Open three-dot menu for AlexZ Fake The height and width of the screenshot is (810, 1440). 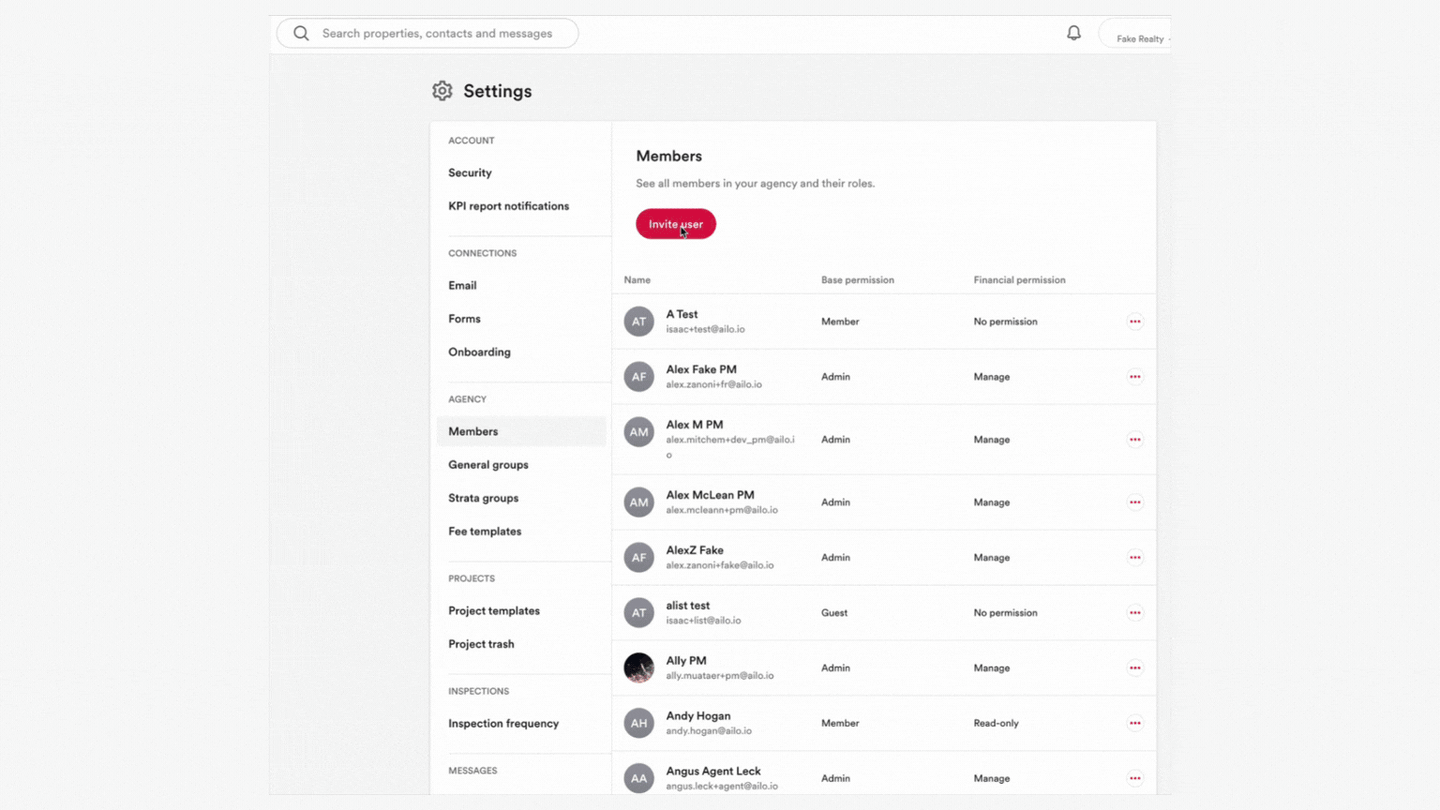coord(1135,558)
